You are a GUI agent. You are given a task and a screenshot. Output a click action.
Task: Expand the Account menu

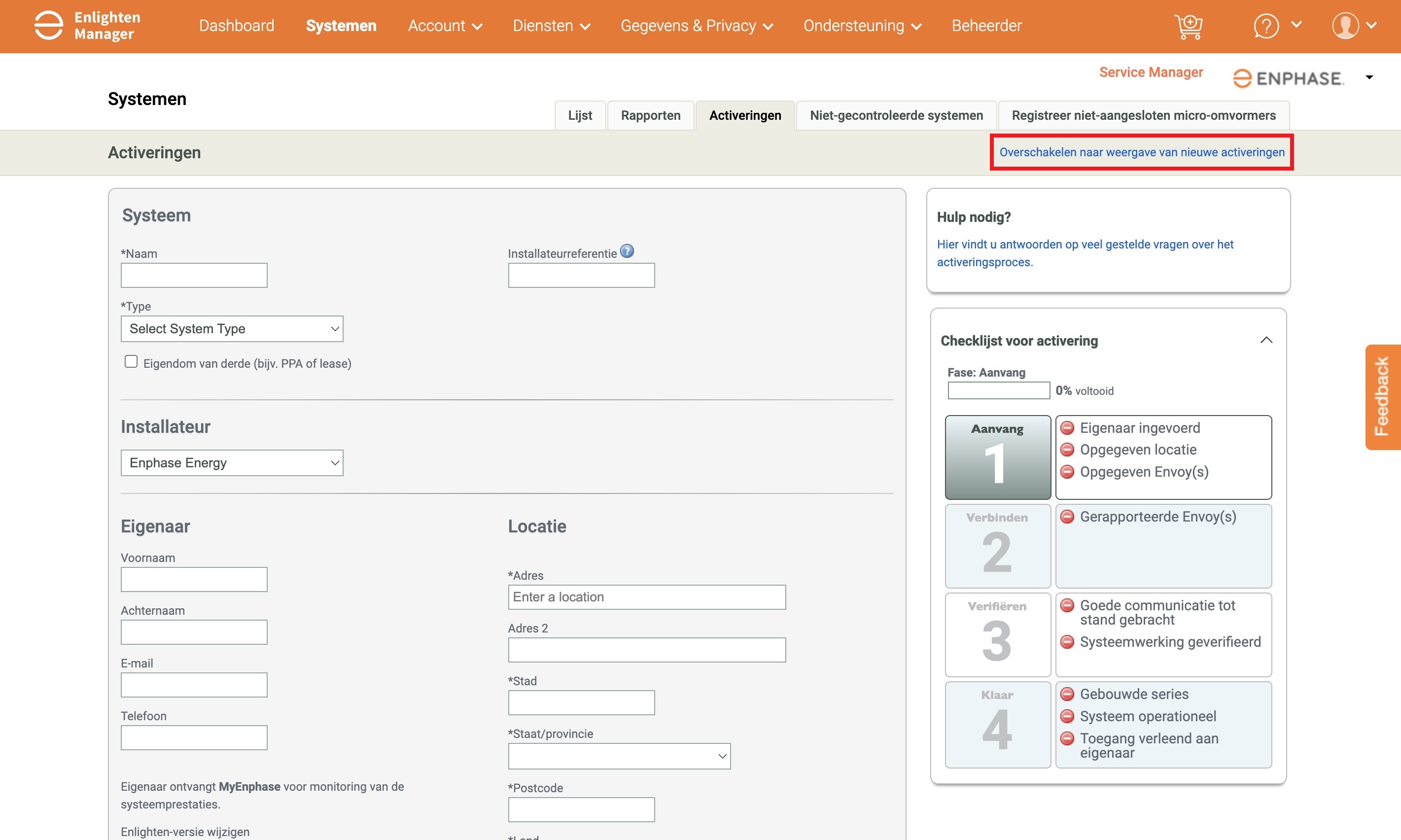(445, 26)
